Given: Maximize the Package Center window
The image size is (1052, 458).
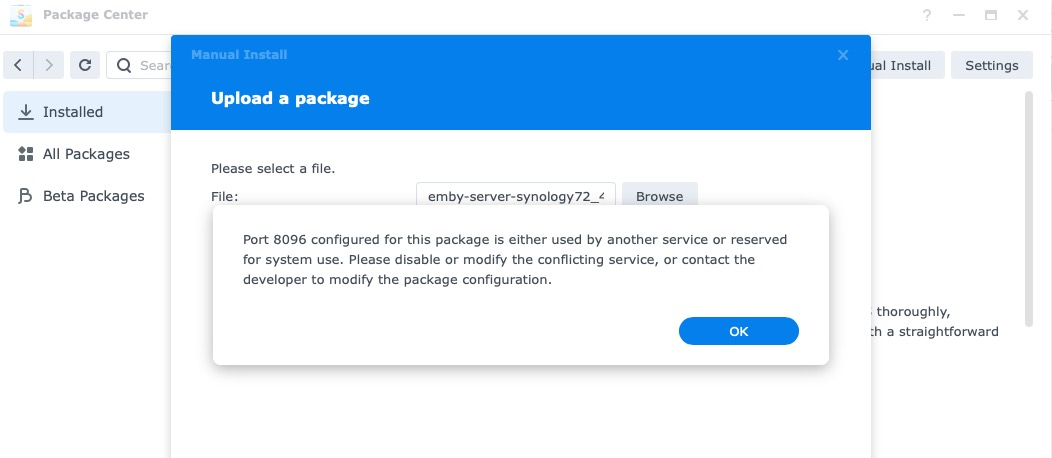Looking at the screenshot, I should [991, 15].
